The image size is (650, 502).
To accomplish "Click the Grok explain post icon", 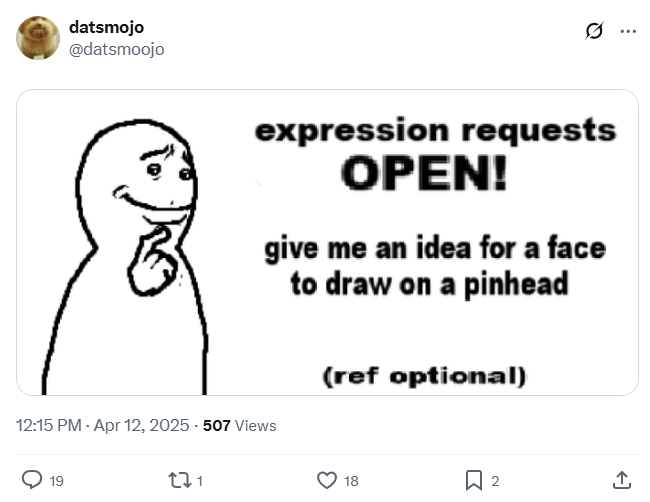I will tap(594, 31).
